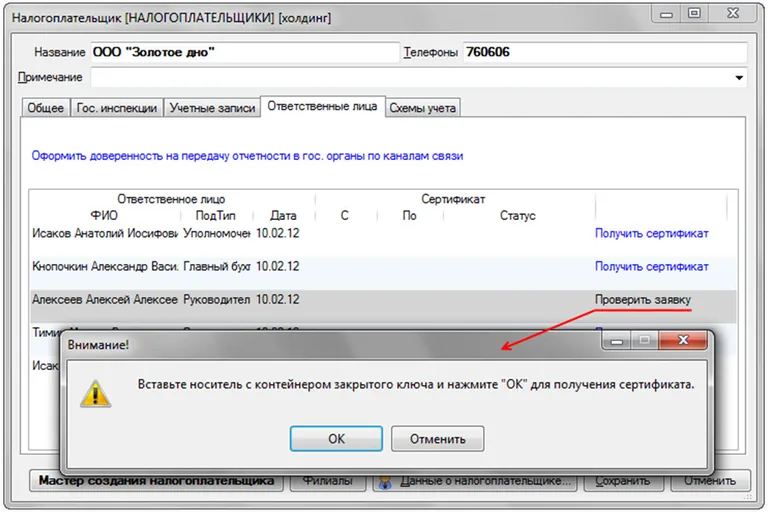
Task: Click the Дата column header
Action: pyautogui.click(x=283, y=216)
